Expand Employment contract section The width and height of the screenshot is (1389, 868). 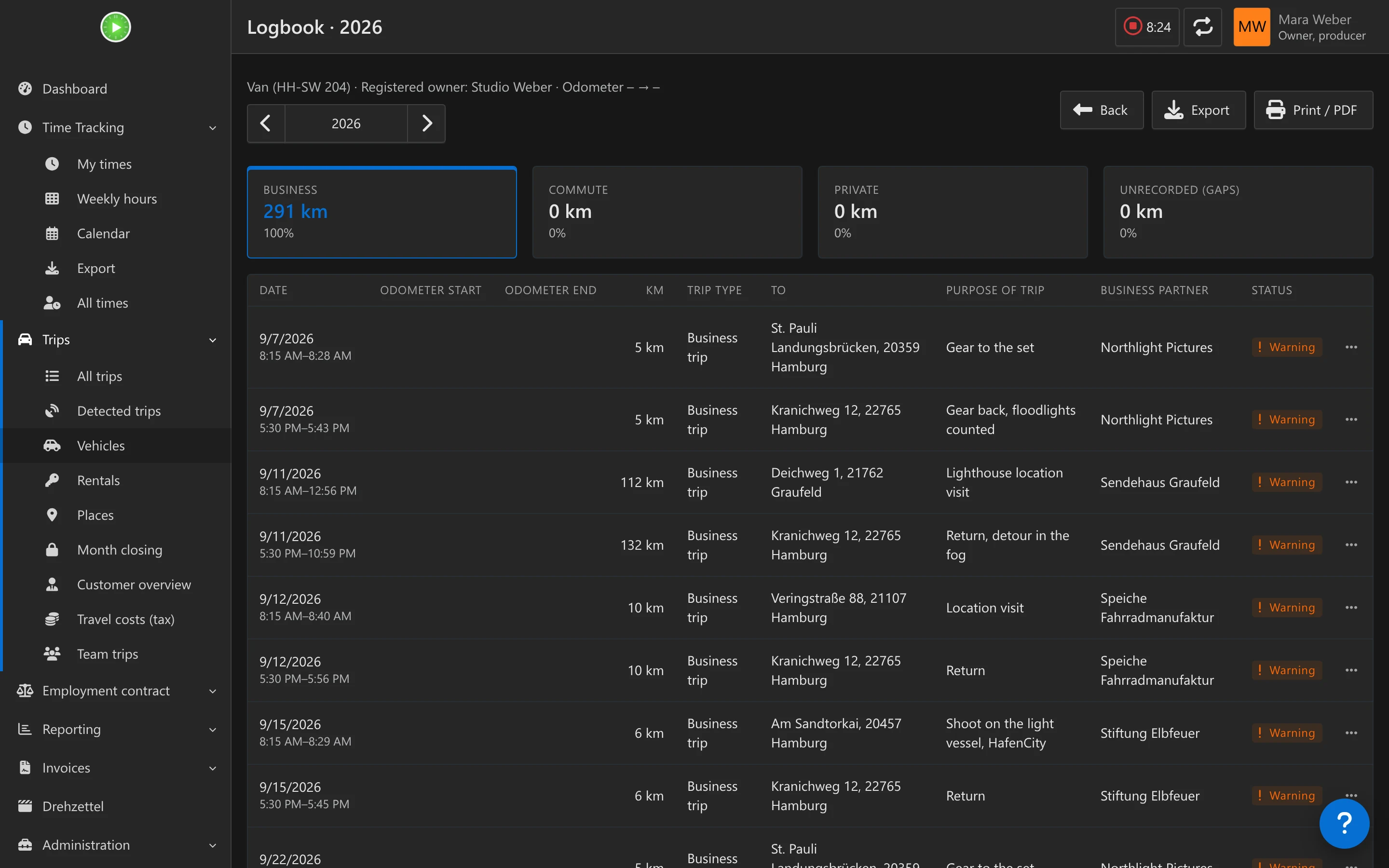(115, 691)
